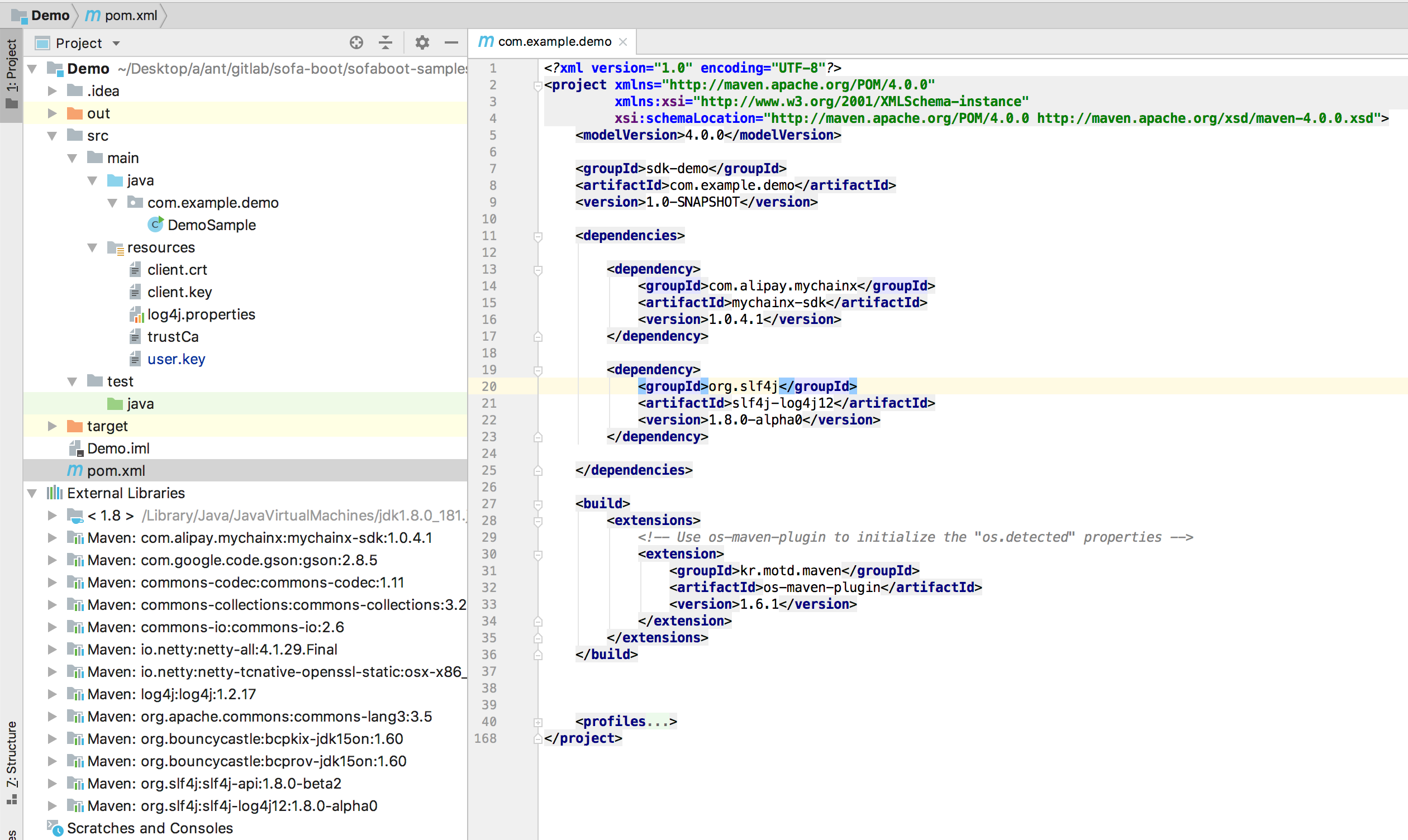Open Project panel settings gear

point(422,42)
